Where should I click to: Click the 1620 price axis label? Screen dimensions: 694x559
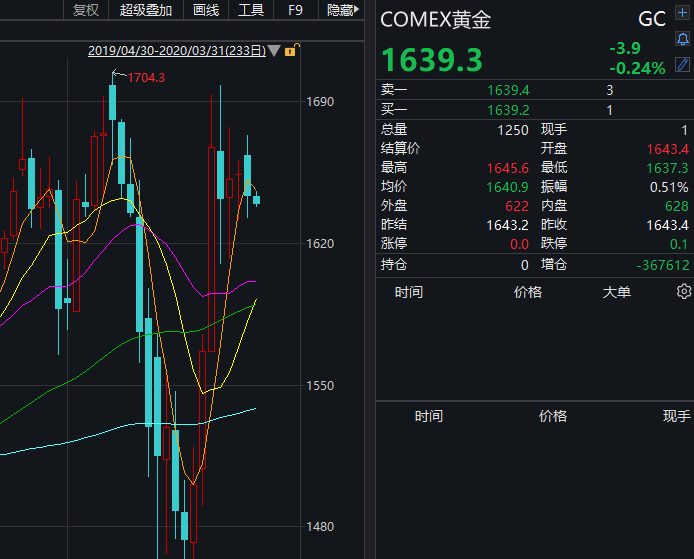tap(320, 244)
